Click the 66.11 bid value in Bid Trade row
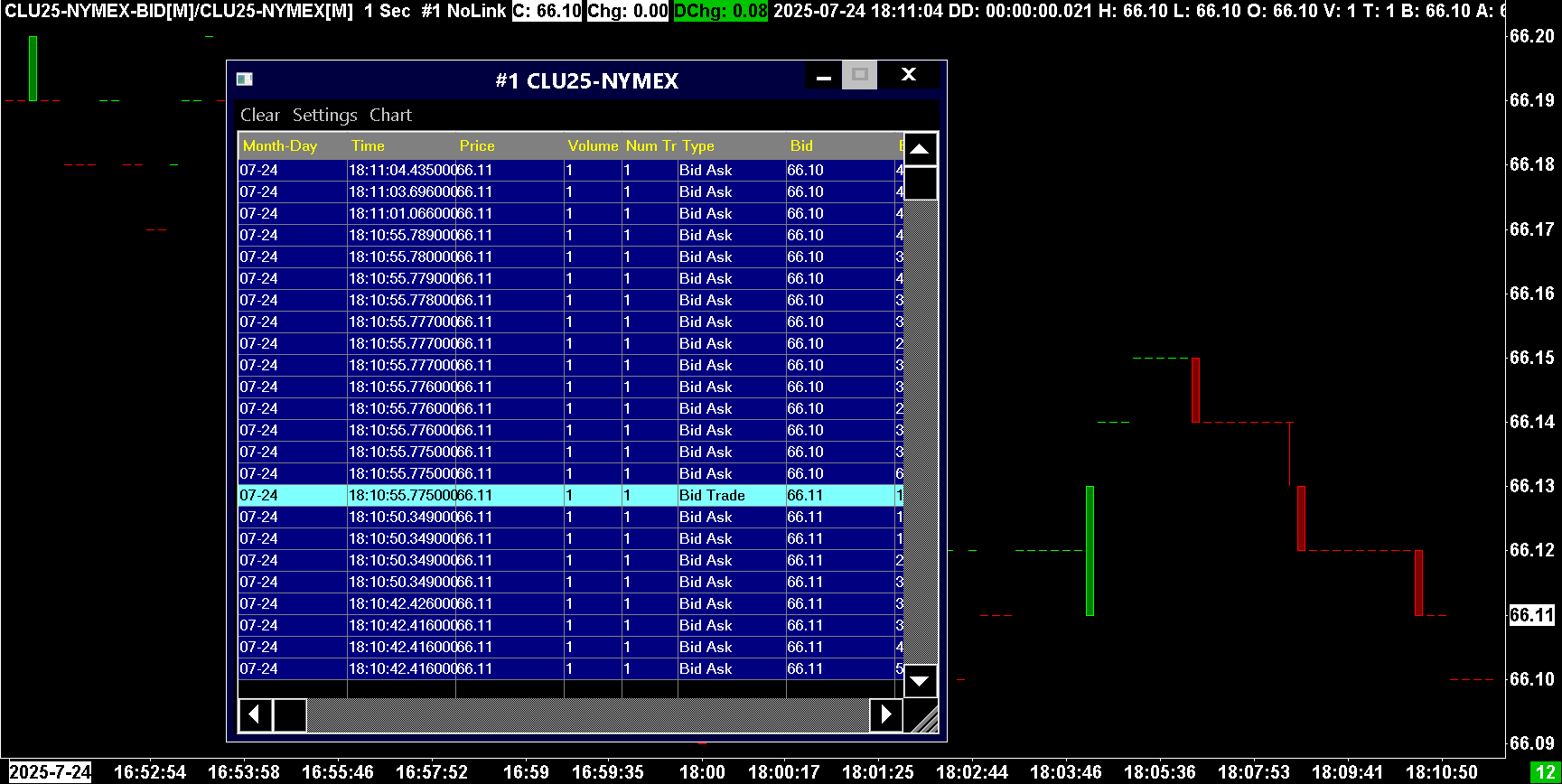The width and height of the screenshot is (1562, 784). pos(840,495)
